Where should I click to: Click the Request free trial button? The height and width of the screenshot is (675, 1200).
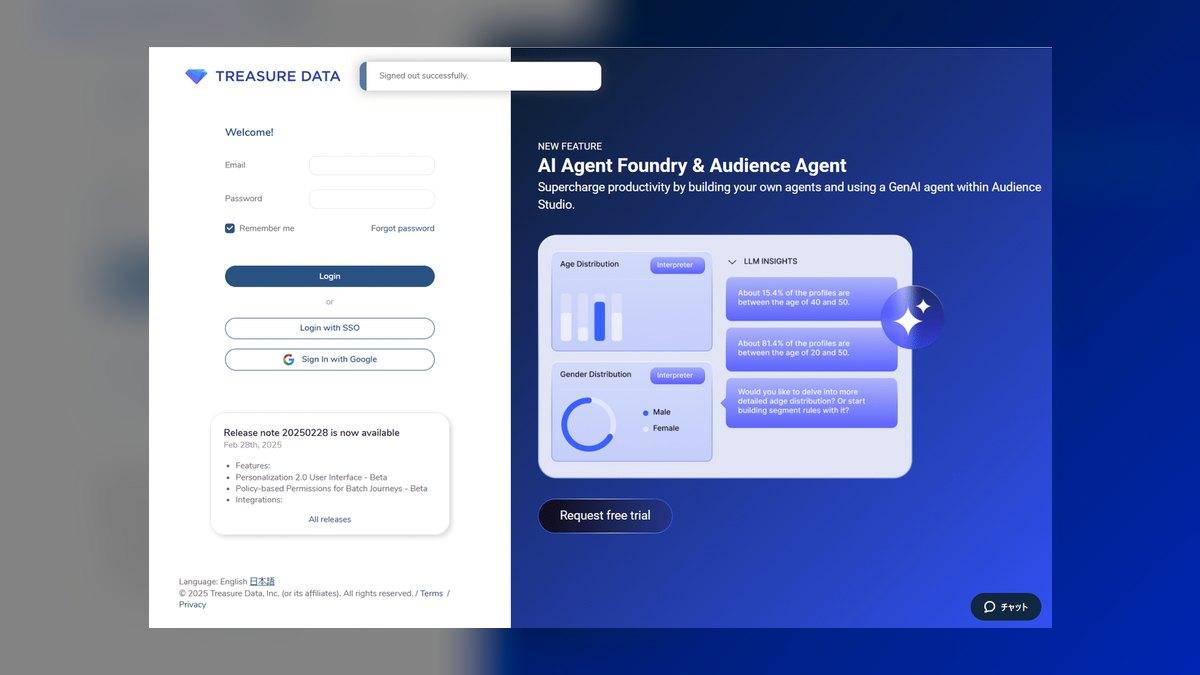605,516
